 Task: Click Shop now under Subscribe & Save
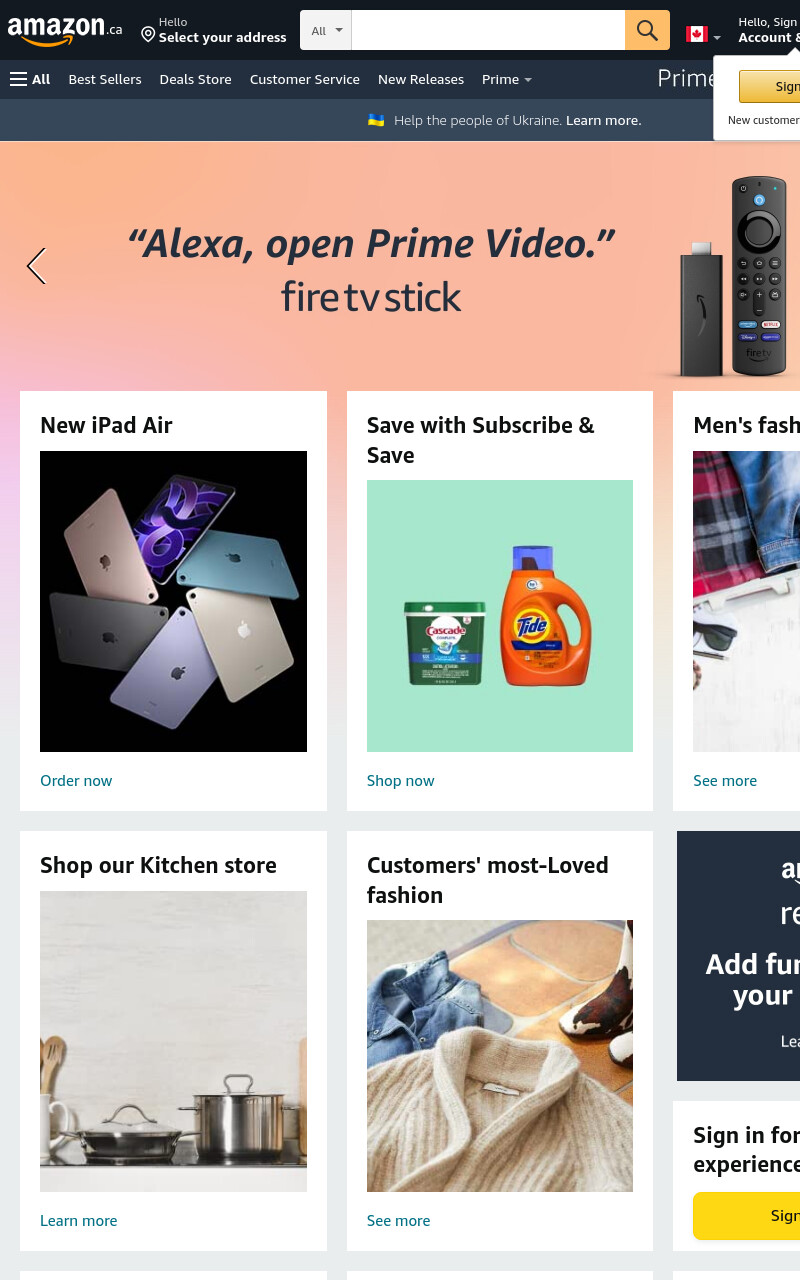click(x=400, y=780)
